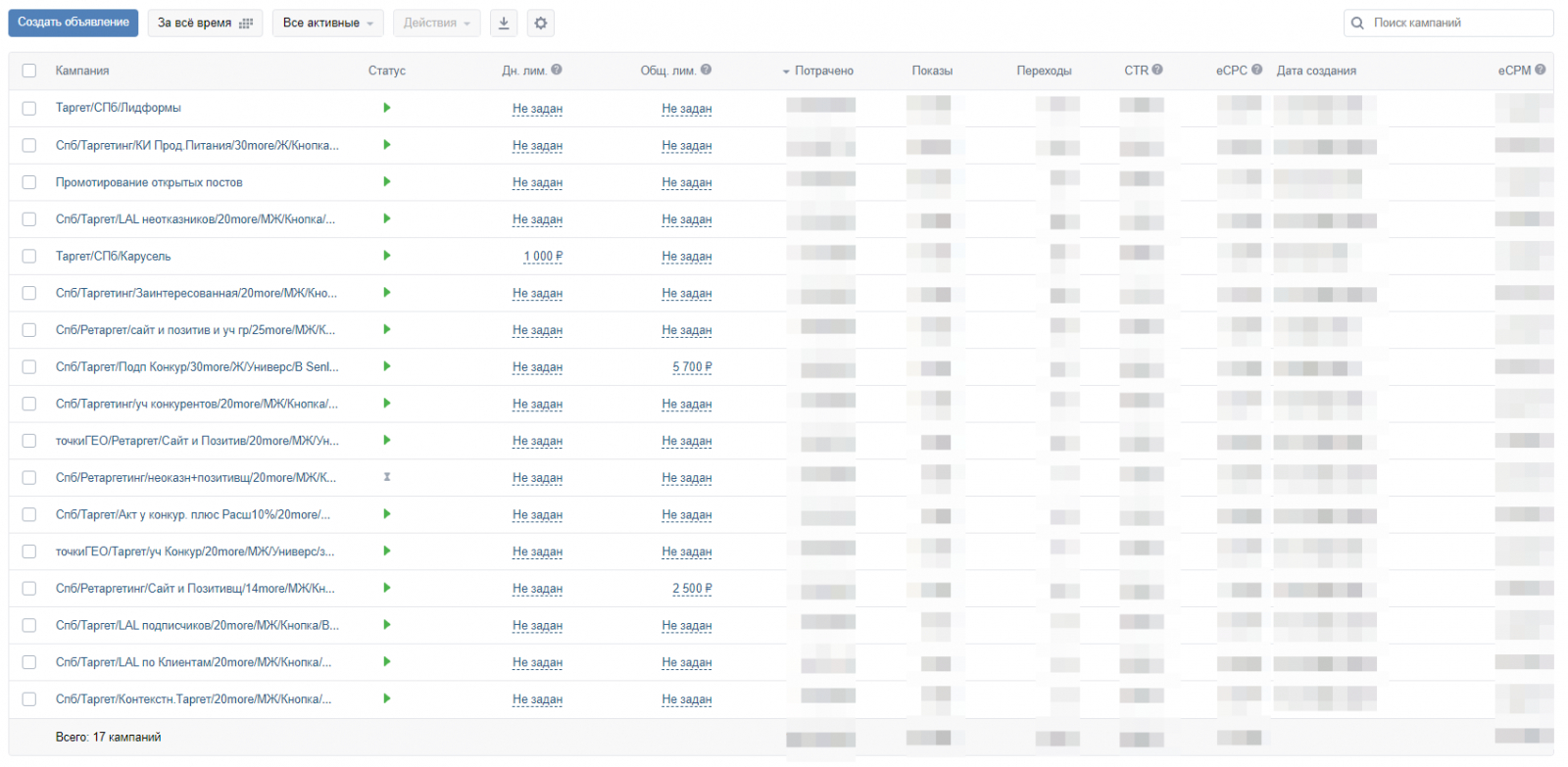Edit the 5 700 ₽ total limit
This screenshot has height=767, width=1568.
[x=692, y=367]
